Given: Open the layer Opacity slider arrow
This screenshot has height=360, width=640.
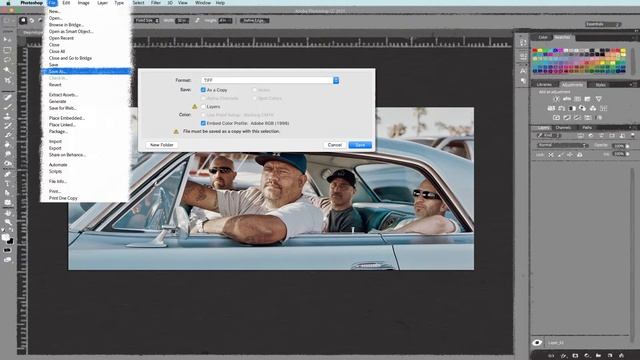Looking at the screenshot, I should 627,146.
